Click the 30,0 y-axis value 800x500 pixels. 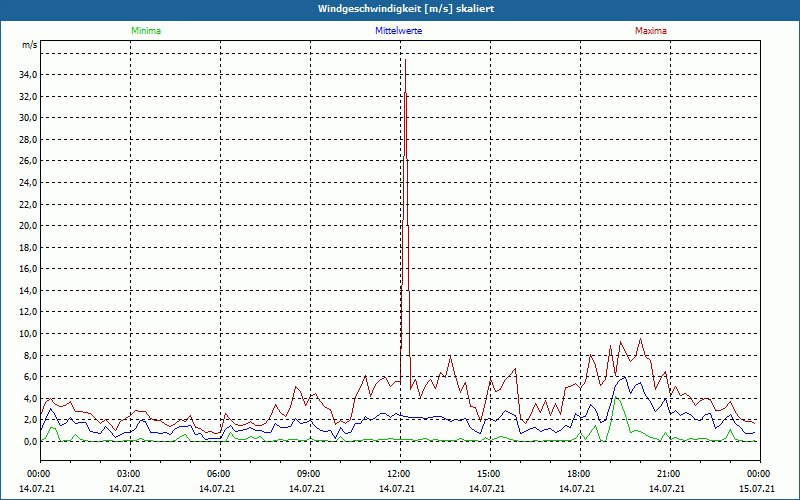(28, 118)
